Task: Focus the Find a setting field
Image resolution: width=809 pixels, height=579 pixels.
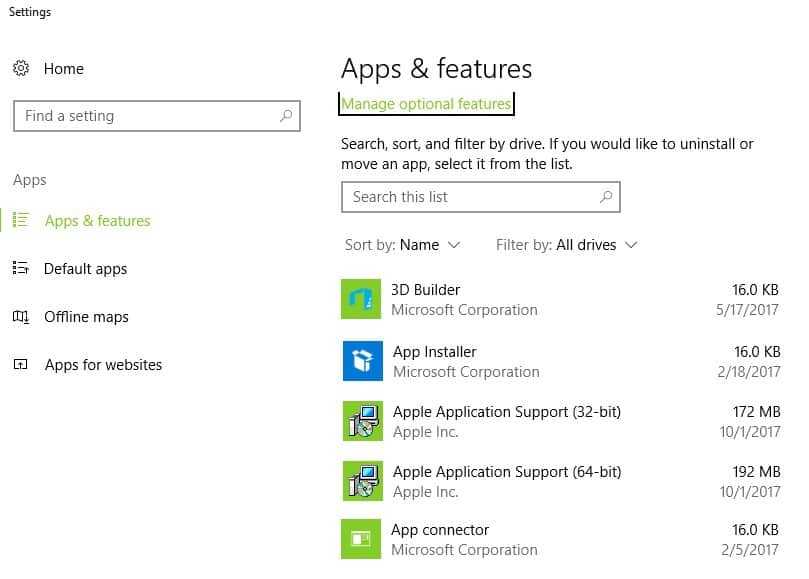Action: [157, 116]
